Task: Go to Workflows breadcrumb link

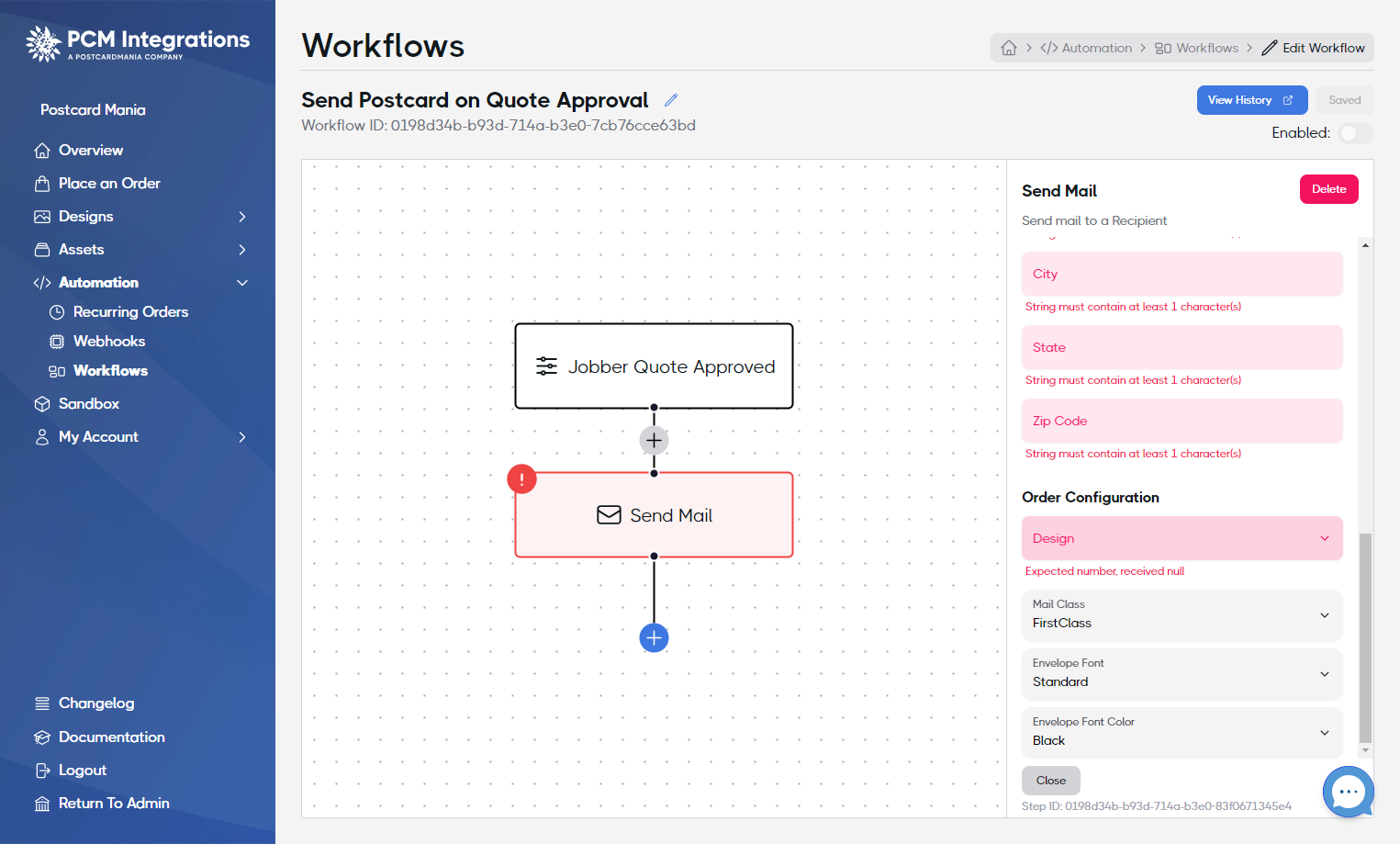Action: [1197, 48]
